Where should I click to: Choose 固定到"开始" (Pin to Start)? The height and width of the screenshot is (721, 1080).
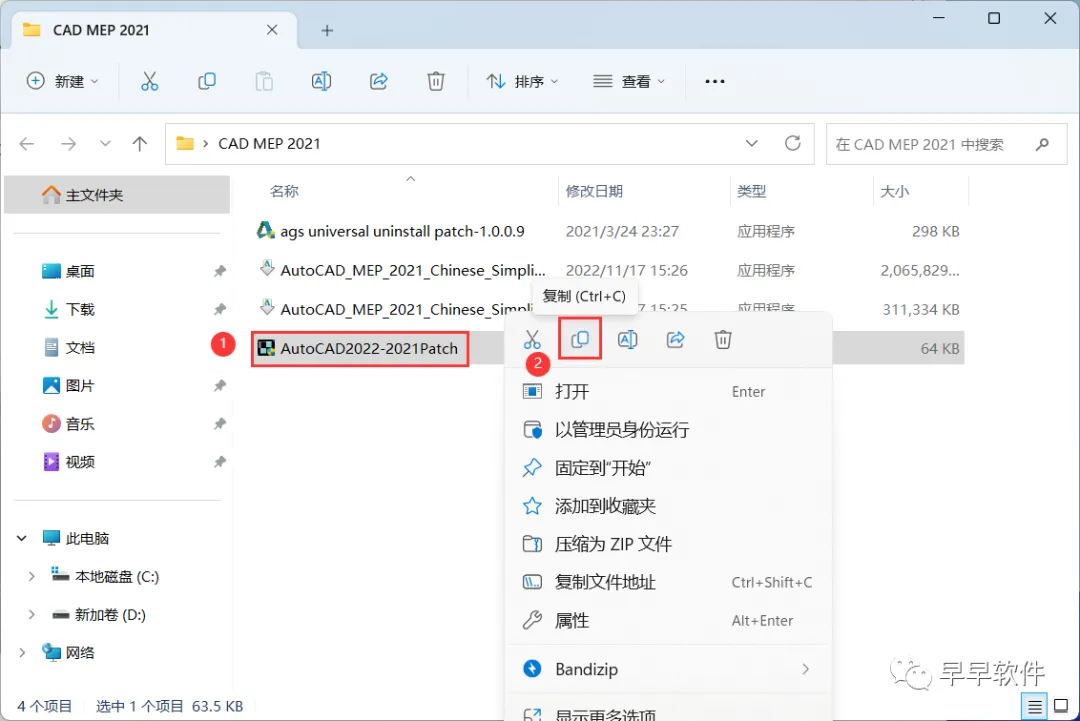point(668,468)
